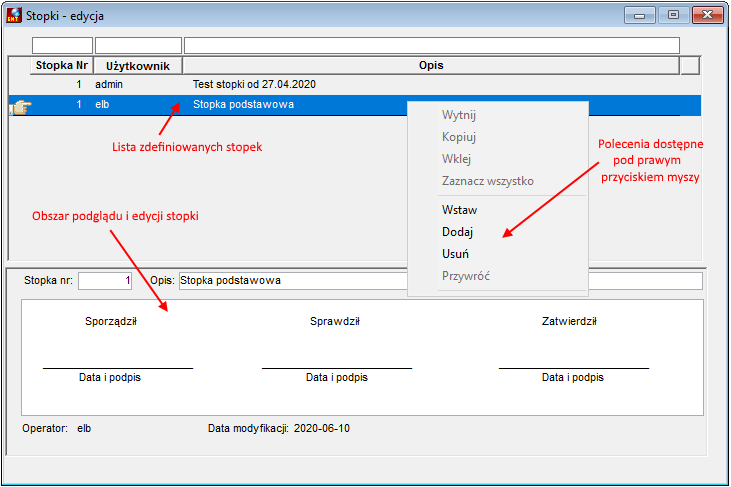Click the Użytkownik column header
Image resolution: width=731 pixels, height=487 pixels.
[x=138, y=66]
